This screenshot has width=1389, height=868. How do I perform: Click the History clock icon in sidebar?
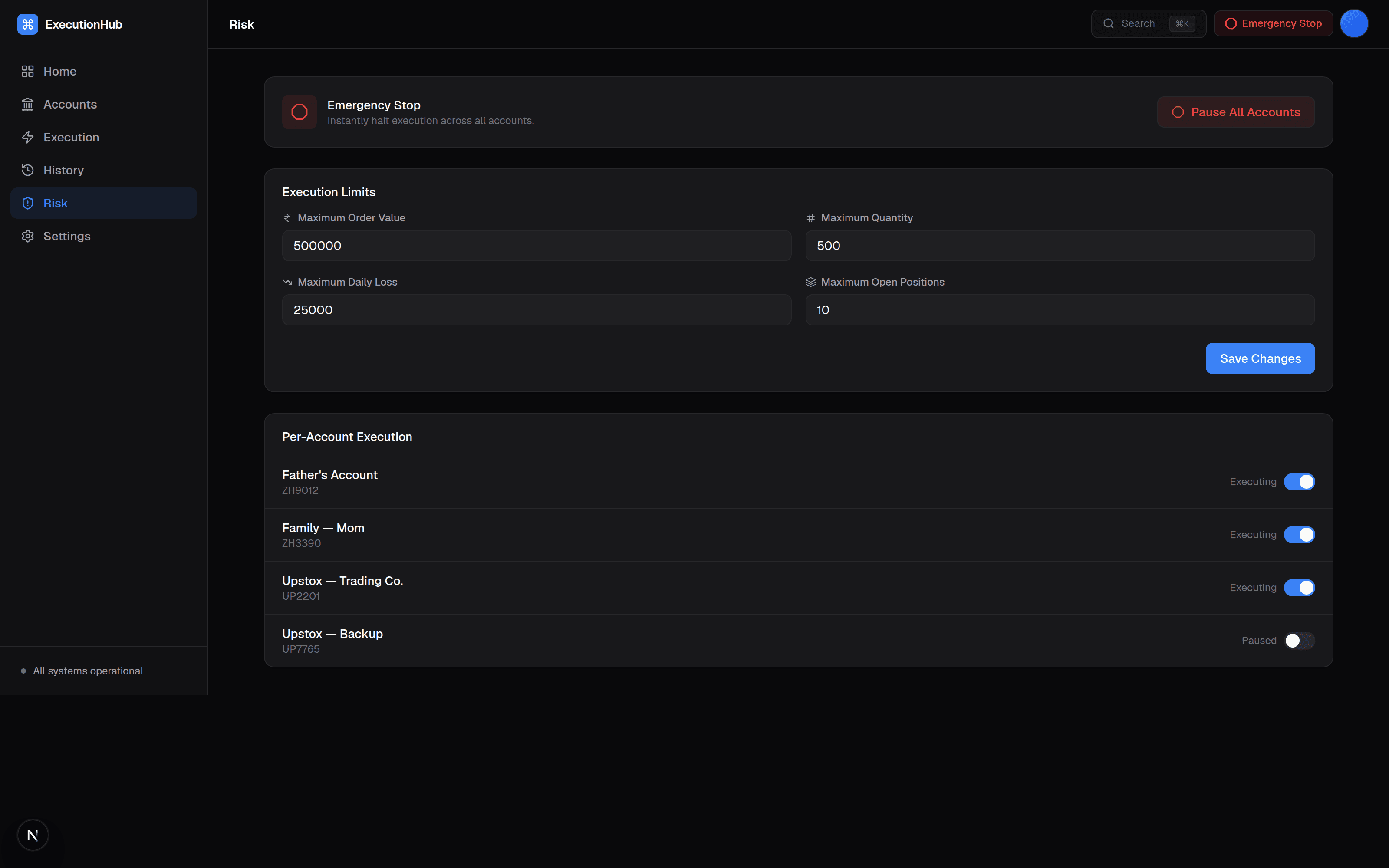[x=27, y=170]
